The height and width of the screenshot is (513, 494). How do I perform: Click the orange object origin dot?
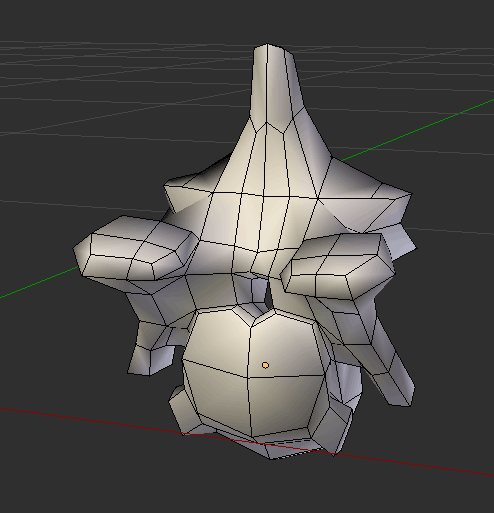[265, 365]
